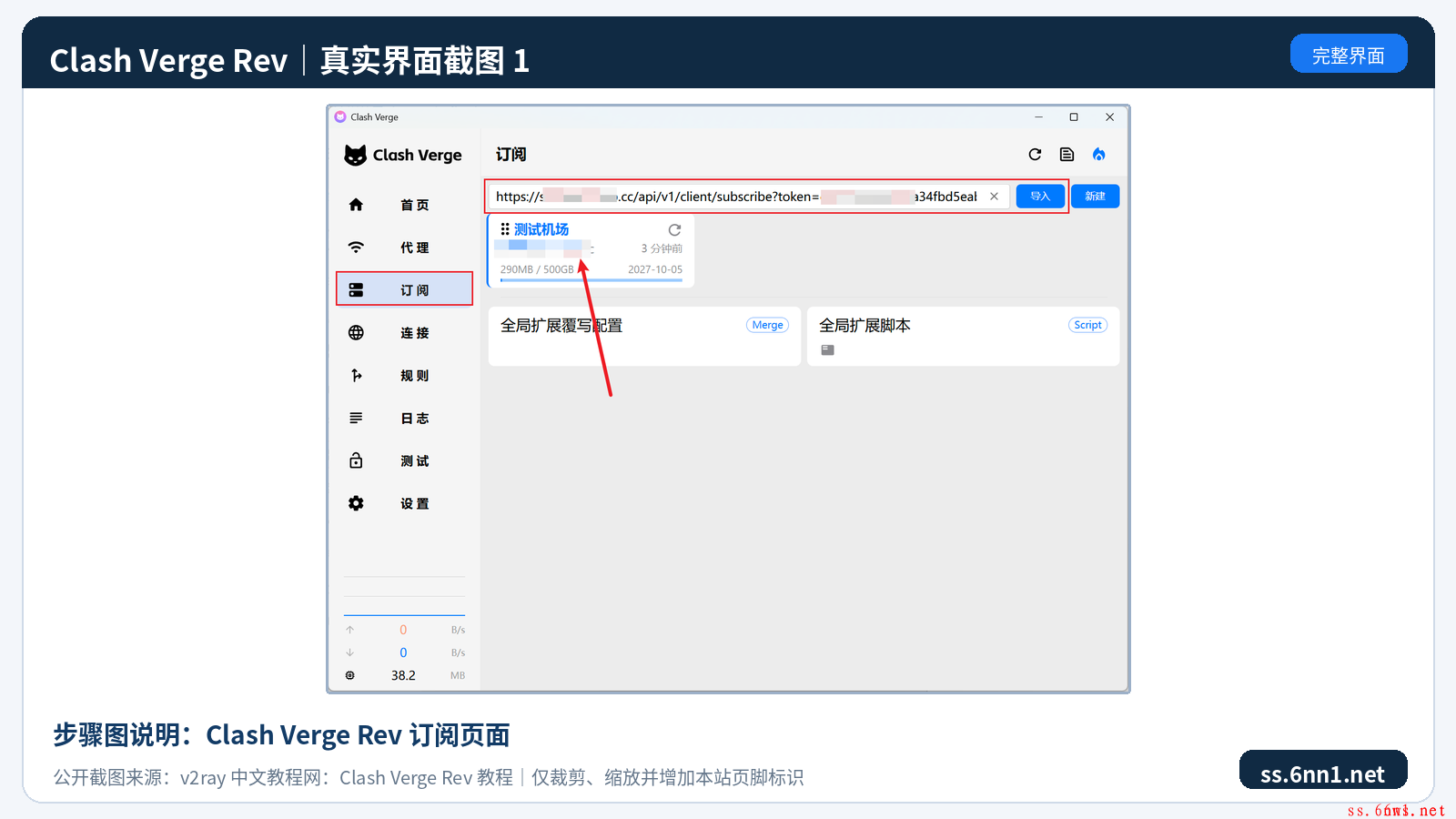Click the lock icon beside 测试
This screenshot has width=1456, height=819.
point(356,460)
